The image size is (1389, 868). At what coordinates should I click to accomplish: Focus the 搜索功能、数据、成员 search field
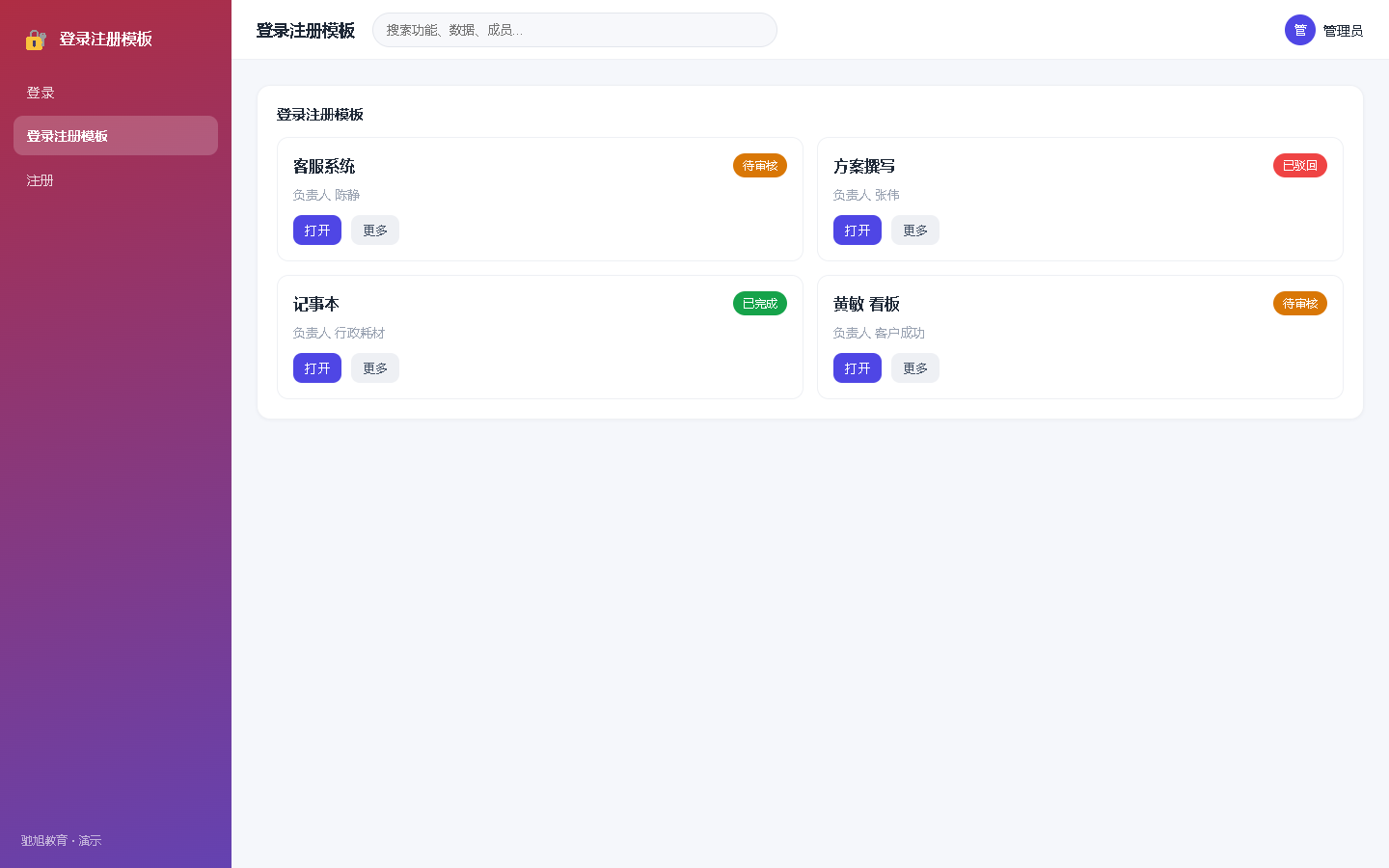(575, 30)
